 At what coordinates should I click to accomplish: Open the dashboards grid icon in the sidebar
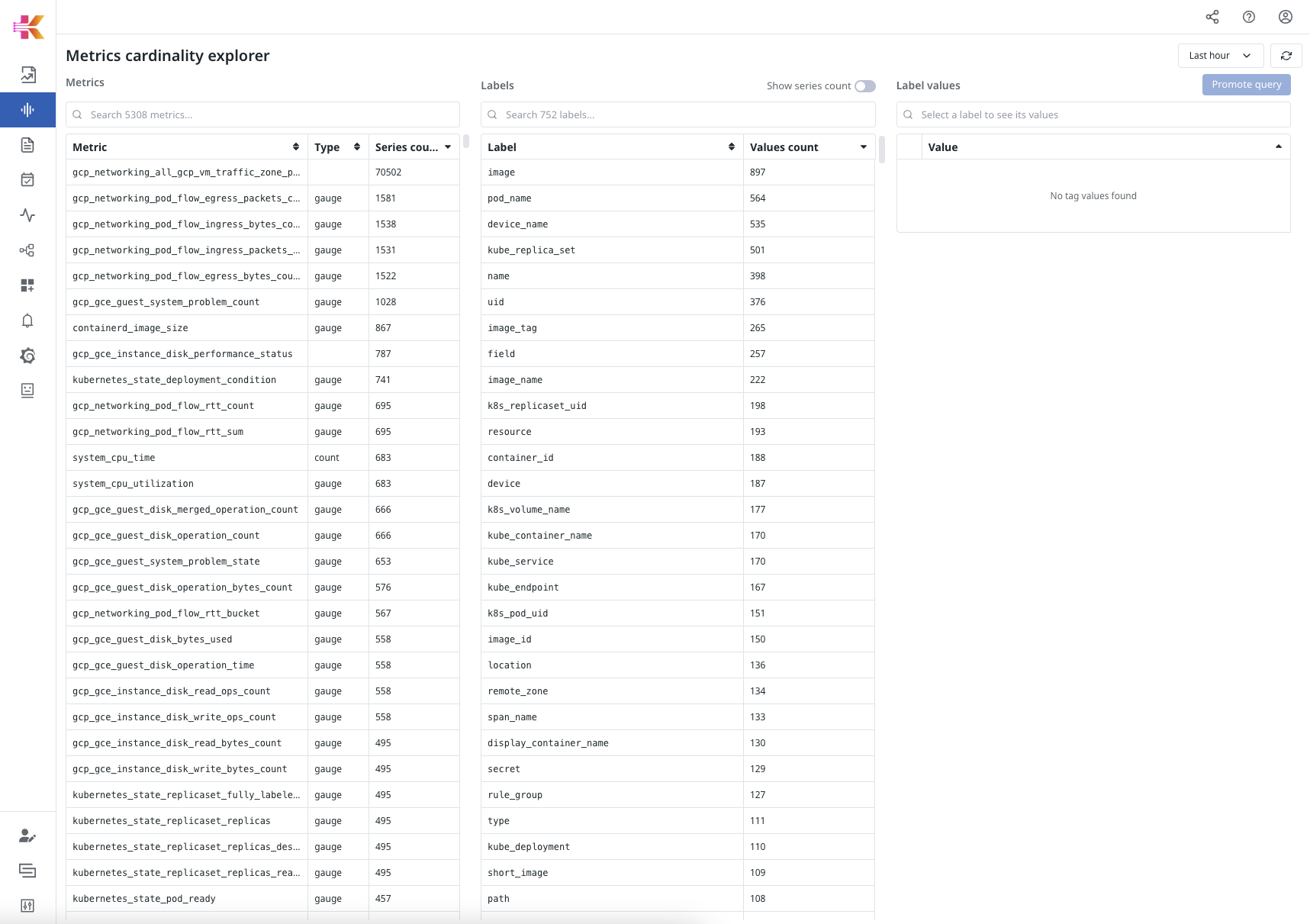pos(27,285)
